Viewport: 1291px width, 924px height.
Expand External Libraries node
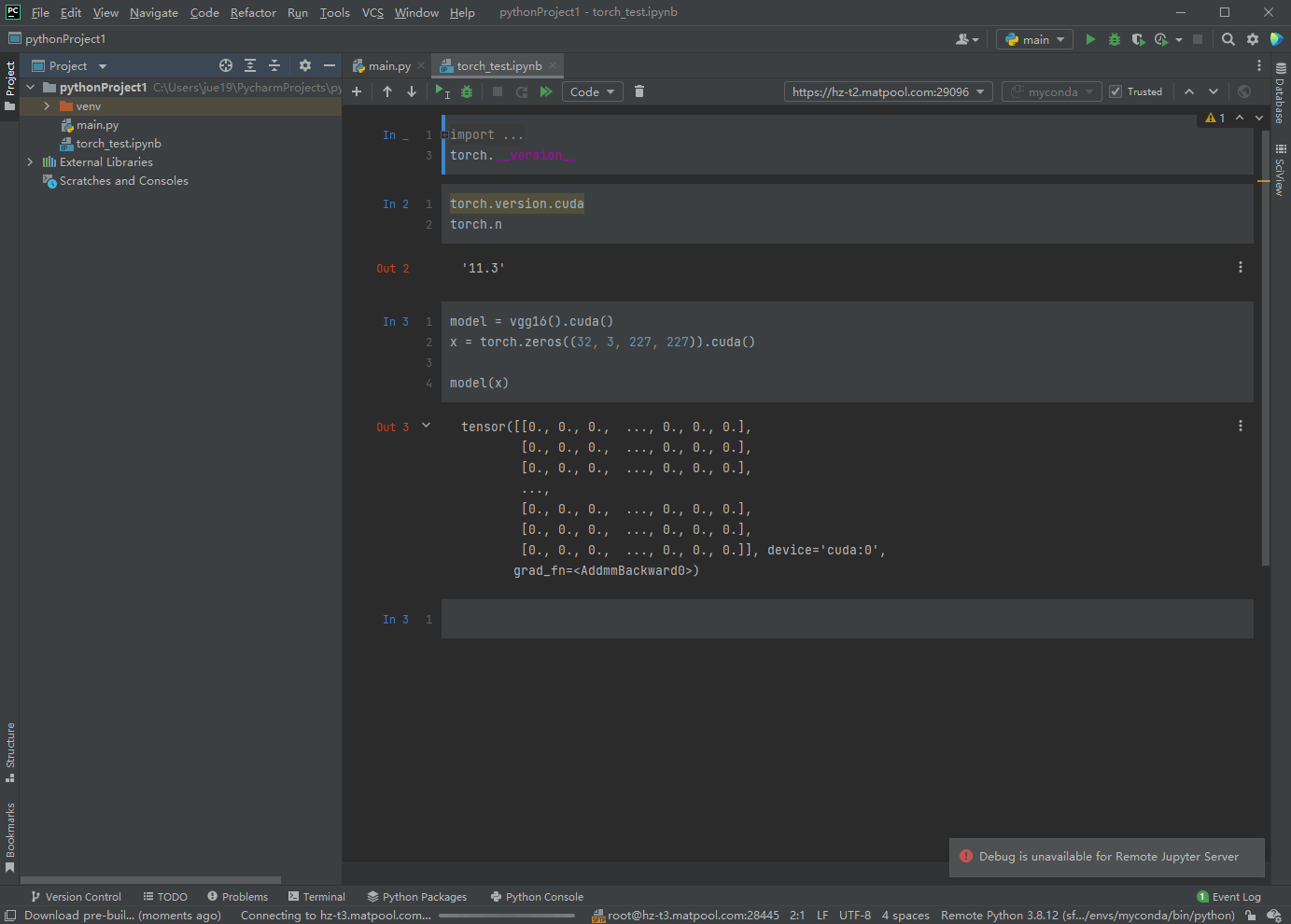pyautogui.click(x=30, y=162)
